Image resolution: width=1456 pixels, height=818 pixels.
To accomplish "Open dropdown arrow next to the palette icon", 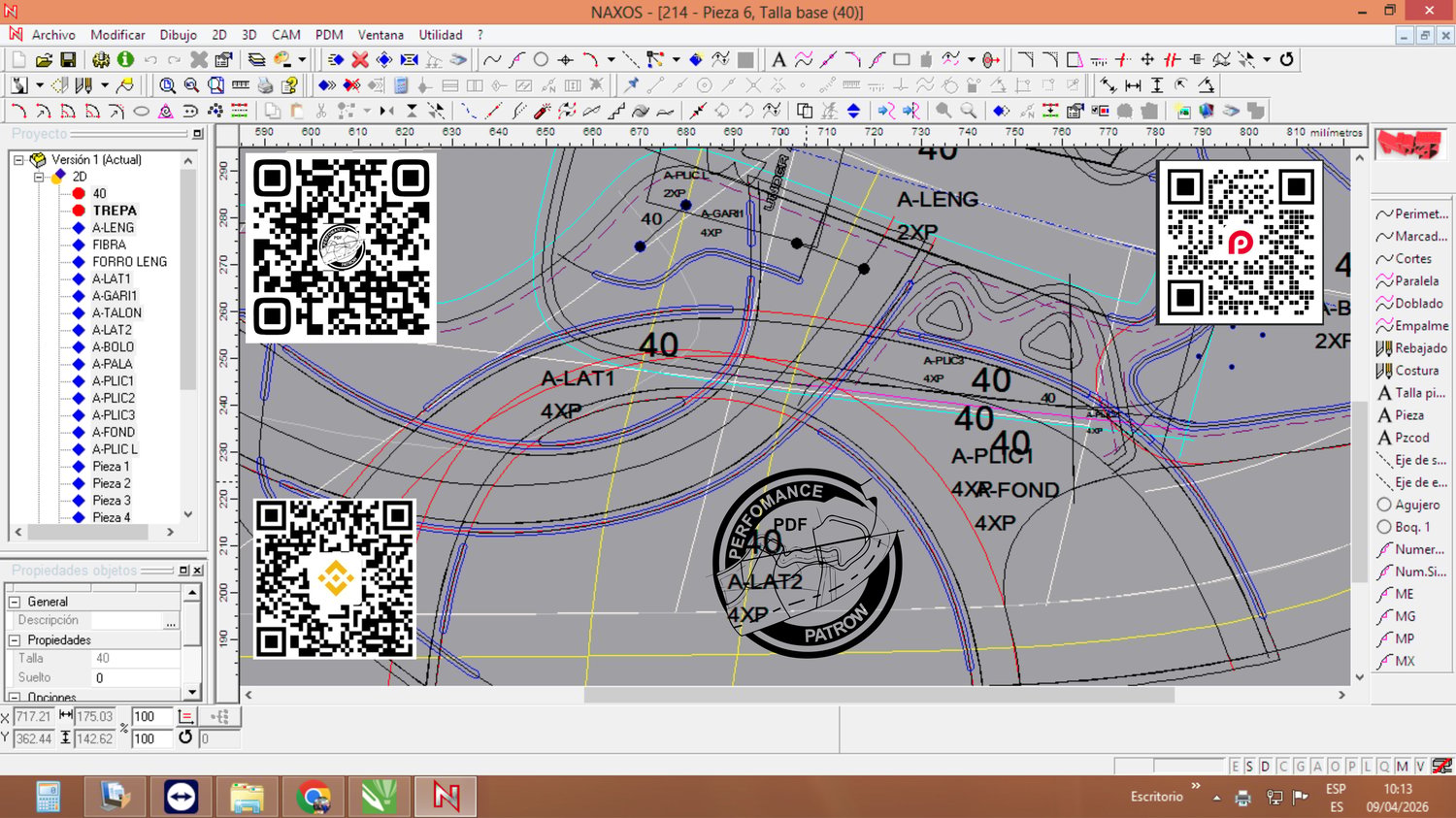I will 302,60.
